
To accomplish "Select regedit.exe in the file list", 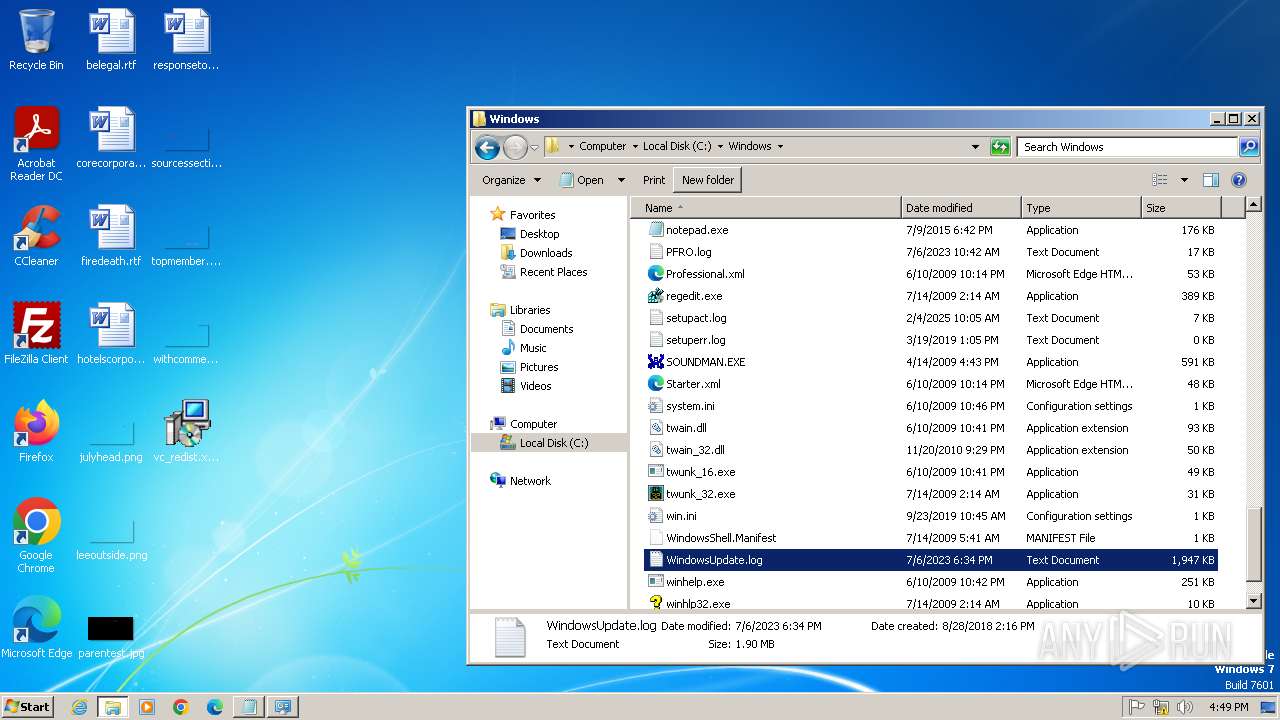I will tap(930, 296).
